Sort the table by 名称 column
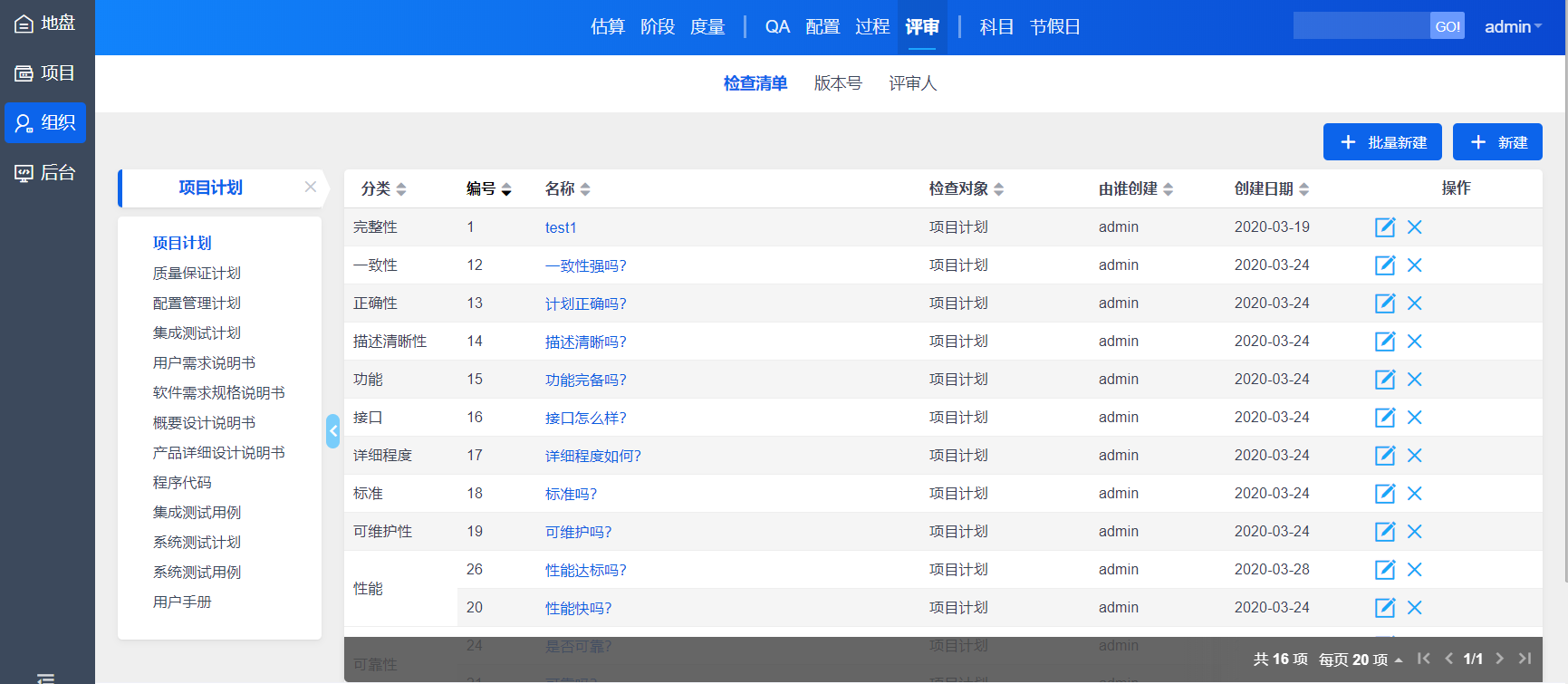1568x684 pixels. click(568, 188)
